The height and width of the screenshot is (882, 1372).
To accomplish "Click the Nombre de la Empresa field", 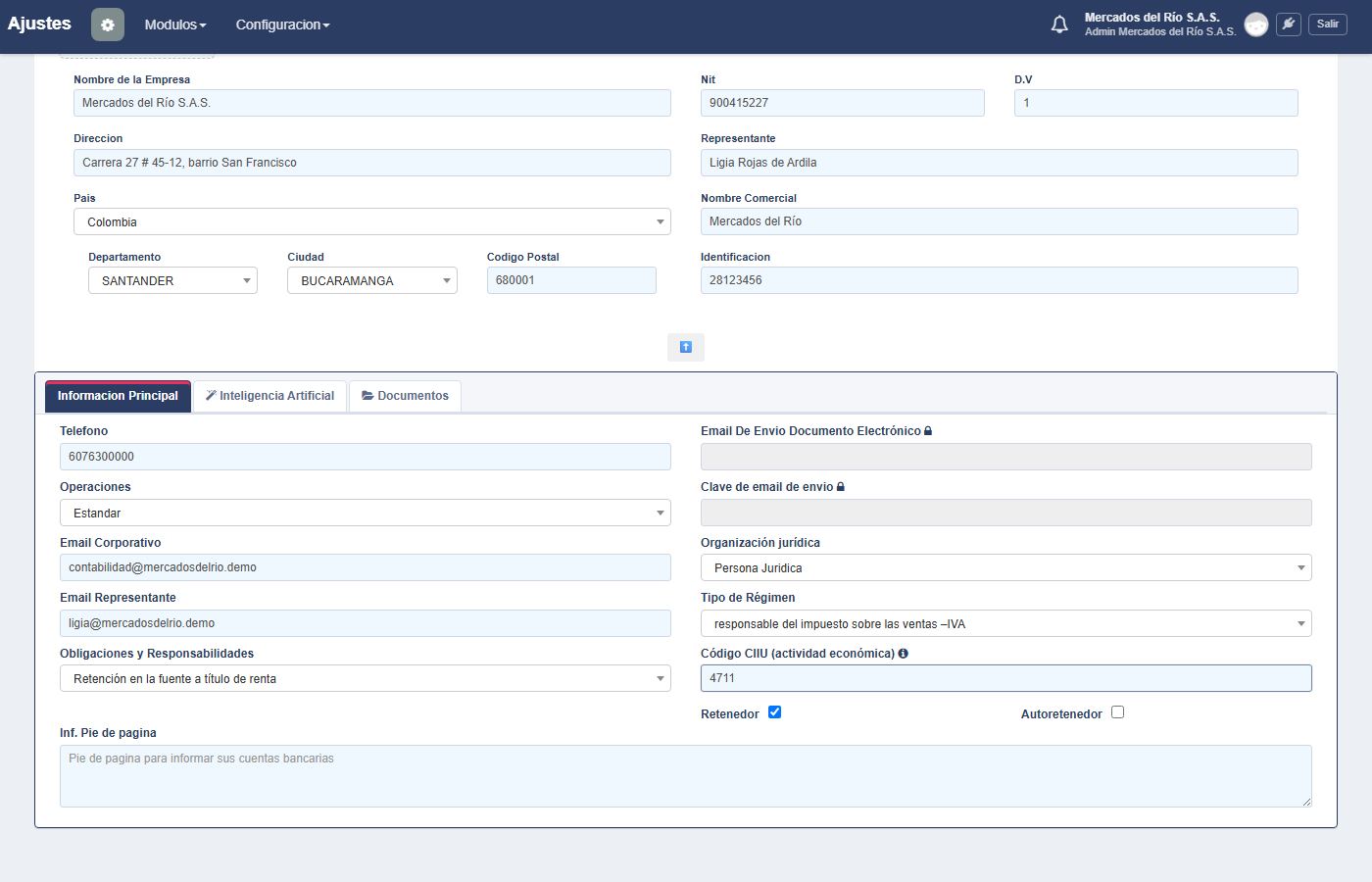I will click(372, 103).
